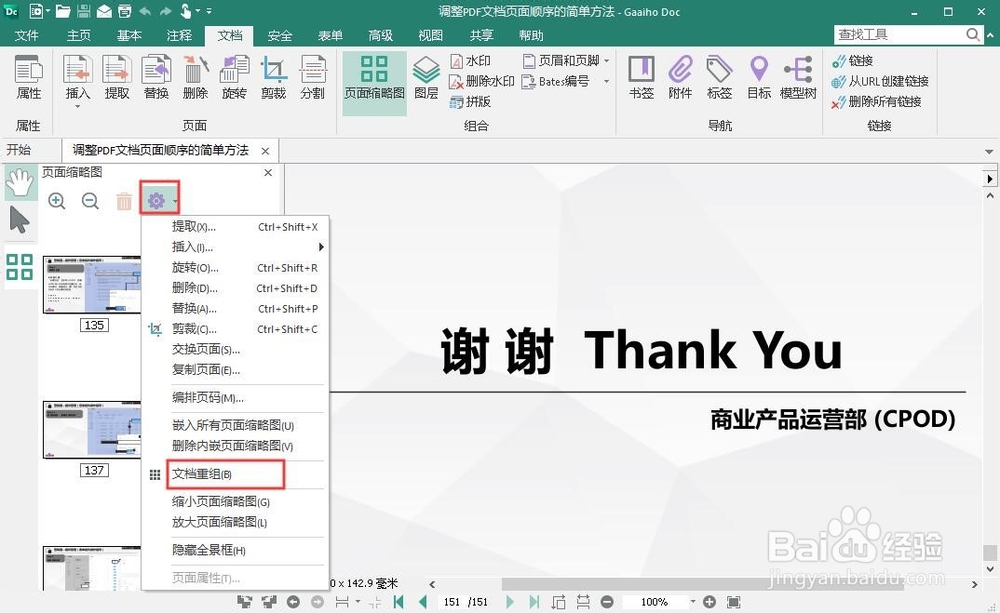Open the thumbnail panel gear options
The width and height of the screenshot is (1000, 613).
[x=159, y=202]
